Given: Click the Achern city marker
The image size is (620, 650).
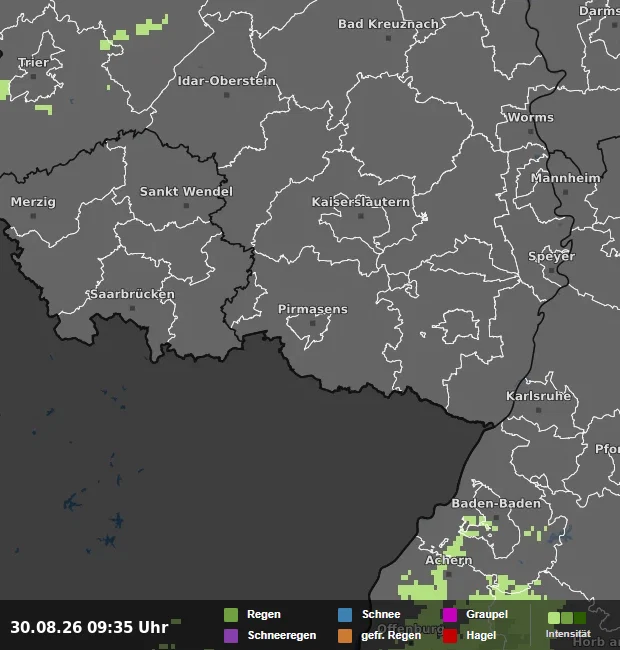Looking at the screenshot, I should coord(448,574).
